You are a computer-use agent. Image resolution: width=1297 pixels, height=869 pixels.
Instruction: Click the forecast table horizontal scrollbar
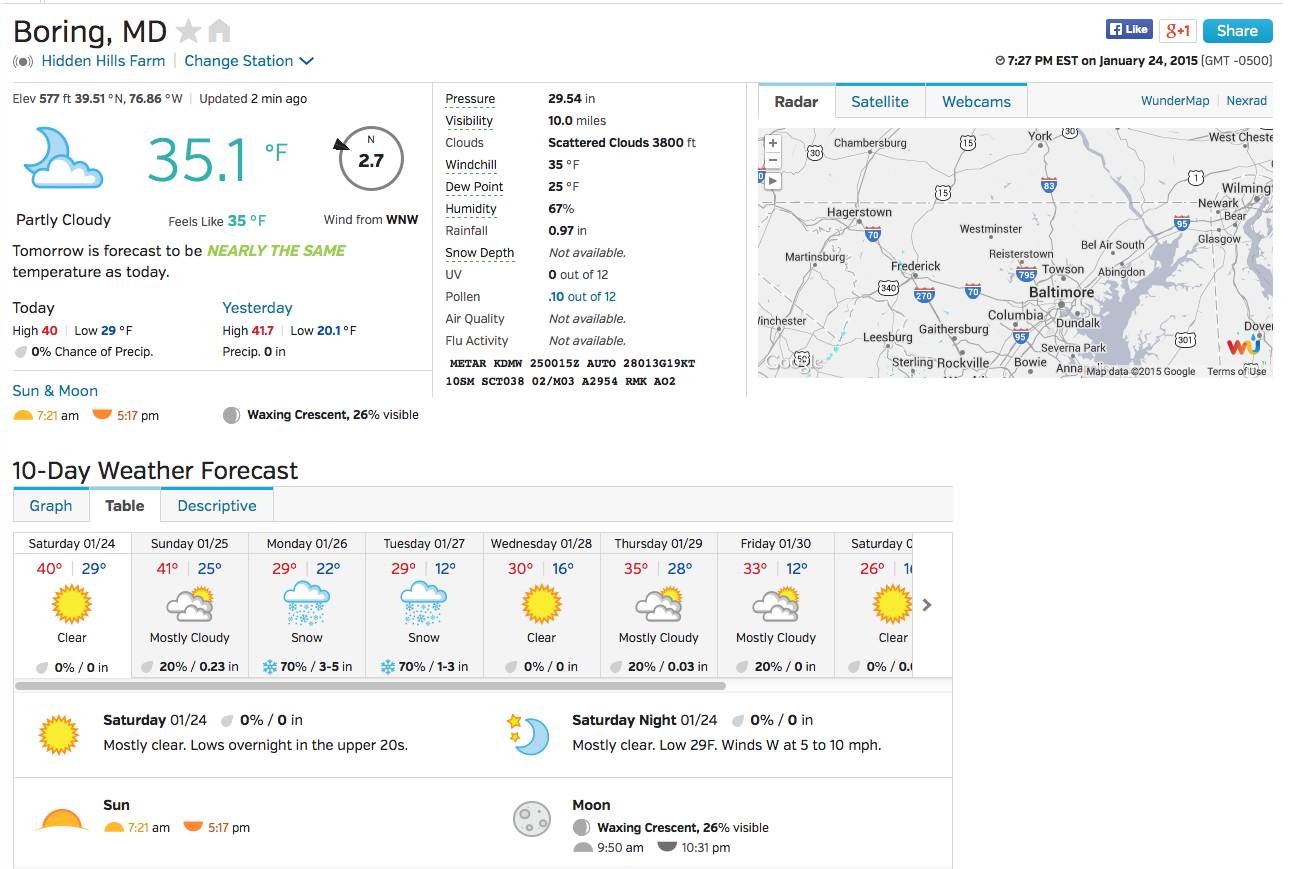tap(370, 686)
